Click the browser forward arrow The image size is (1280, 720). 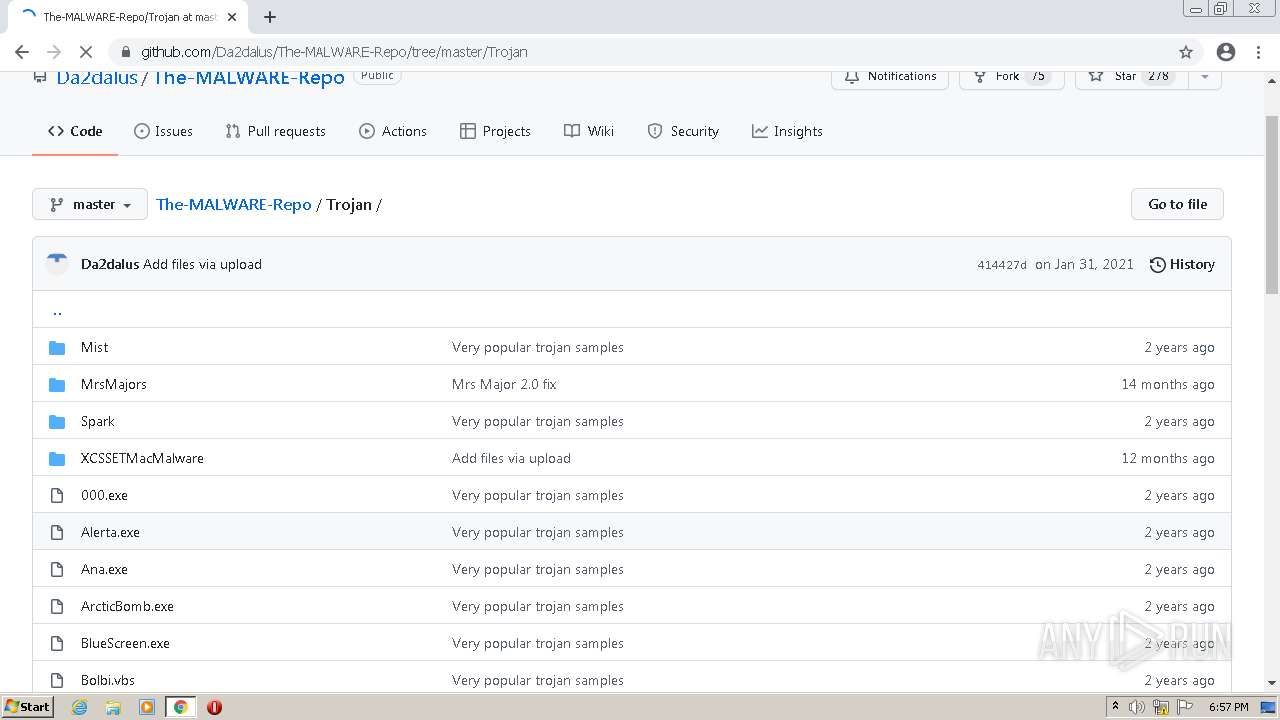[54, 52]
